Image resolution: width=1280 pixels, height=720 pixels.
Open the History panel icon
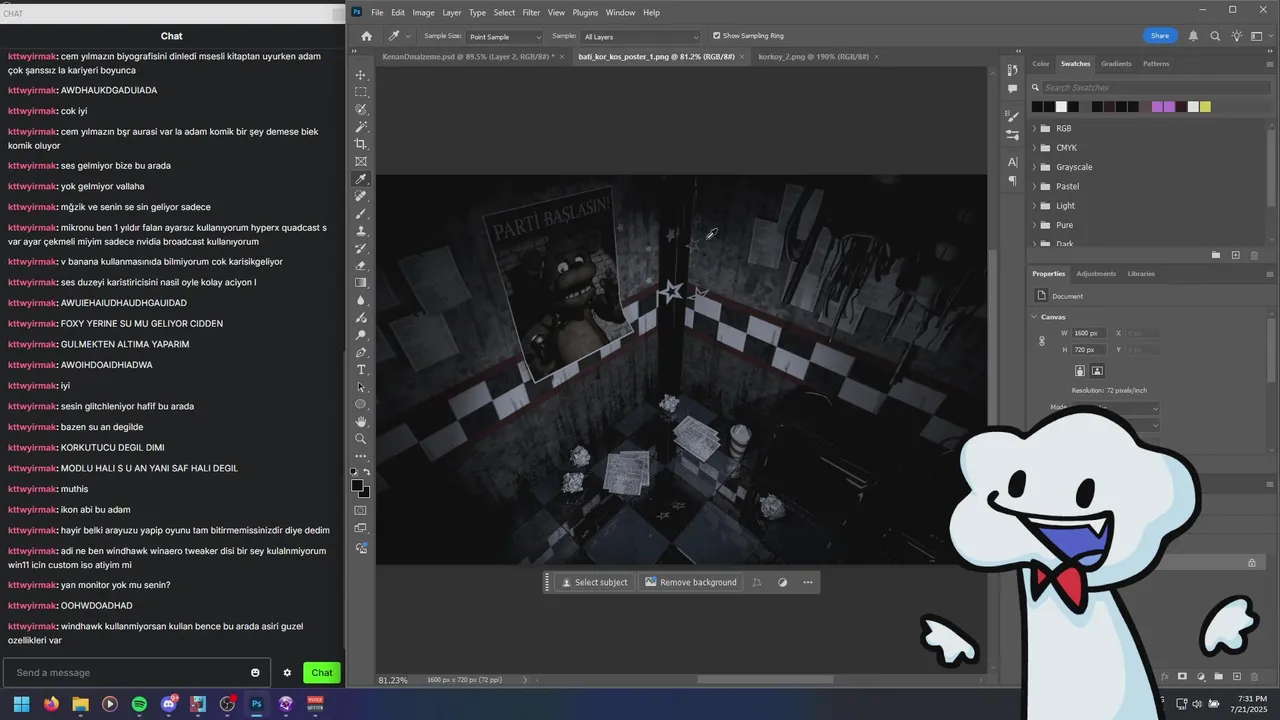coord(1012,70)
